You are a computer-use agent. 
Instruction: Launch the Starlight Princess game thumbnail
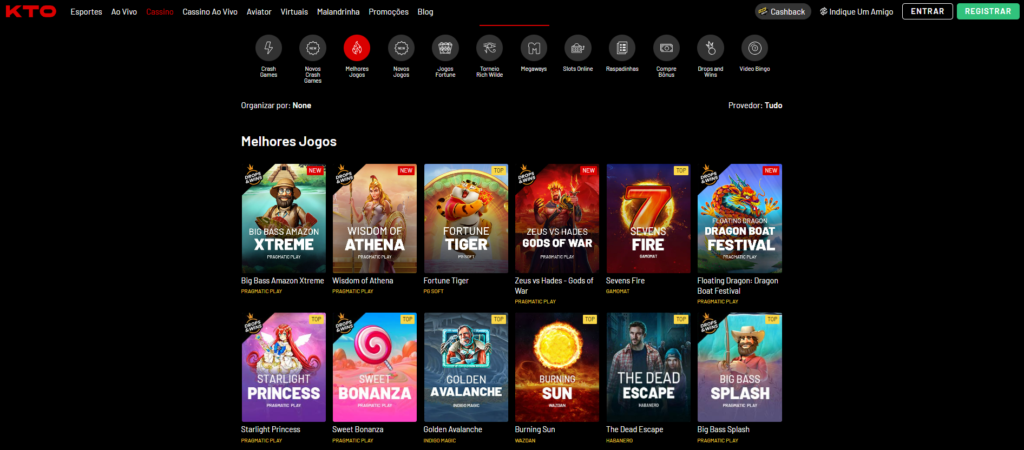pos(283,367)
